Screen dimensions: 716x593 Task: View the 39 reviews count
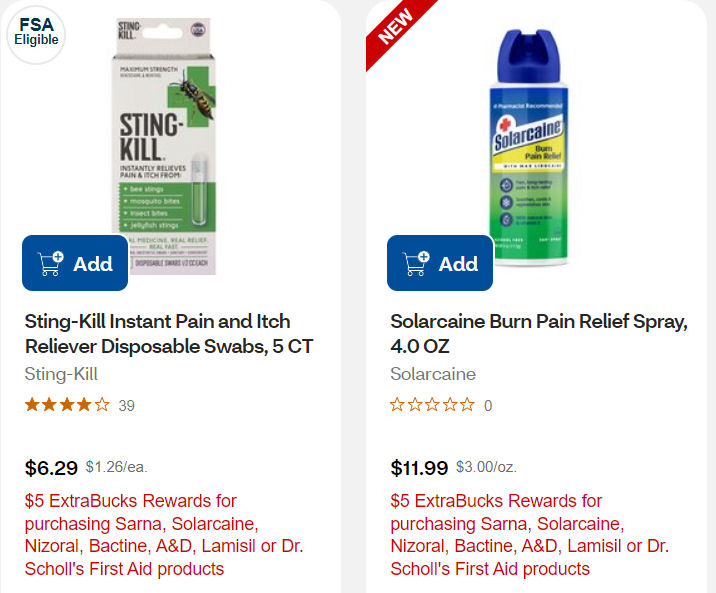[x=127, y=406]
